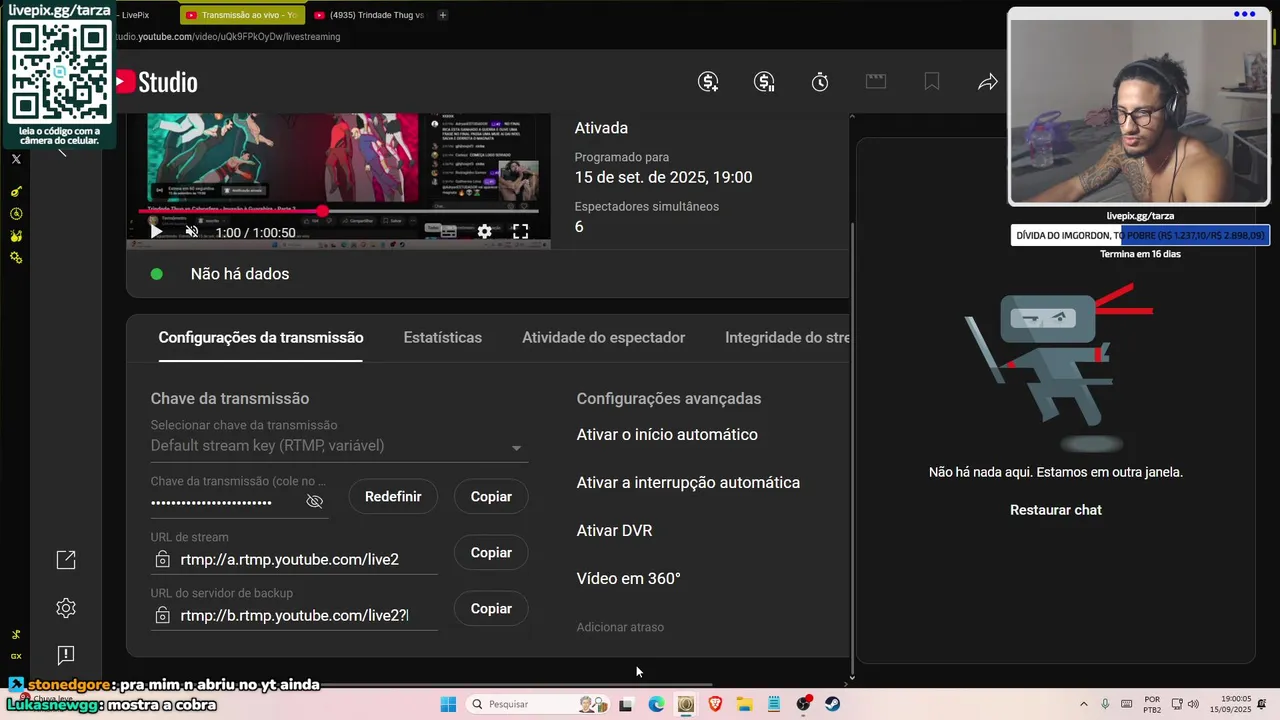The width and height of the screenshot is (1280, 720).
Task: Click the YouTube Studio logo
Action: tap(157, 82)
